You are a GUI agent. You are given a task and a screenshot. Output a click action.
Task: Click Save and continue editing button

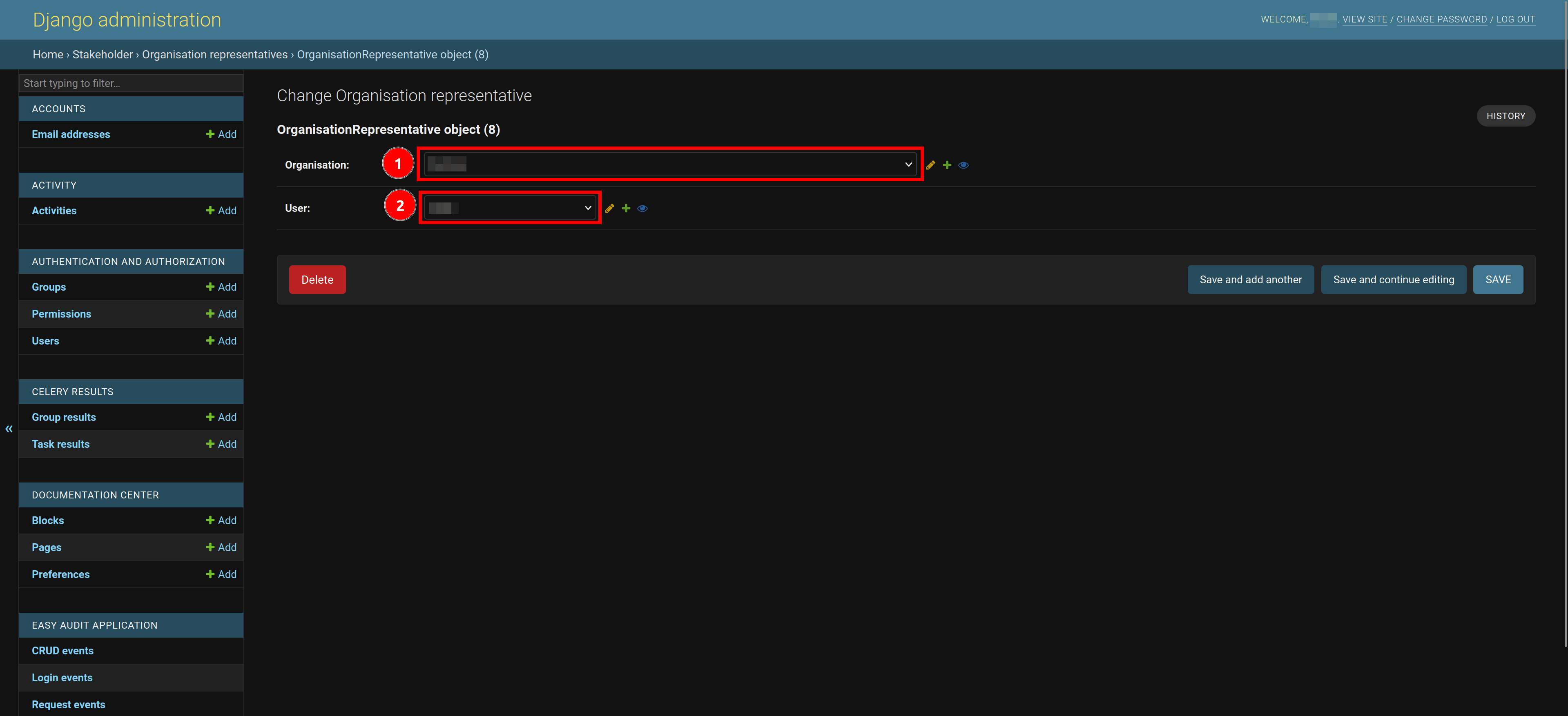(1393, 279)
